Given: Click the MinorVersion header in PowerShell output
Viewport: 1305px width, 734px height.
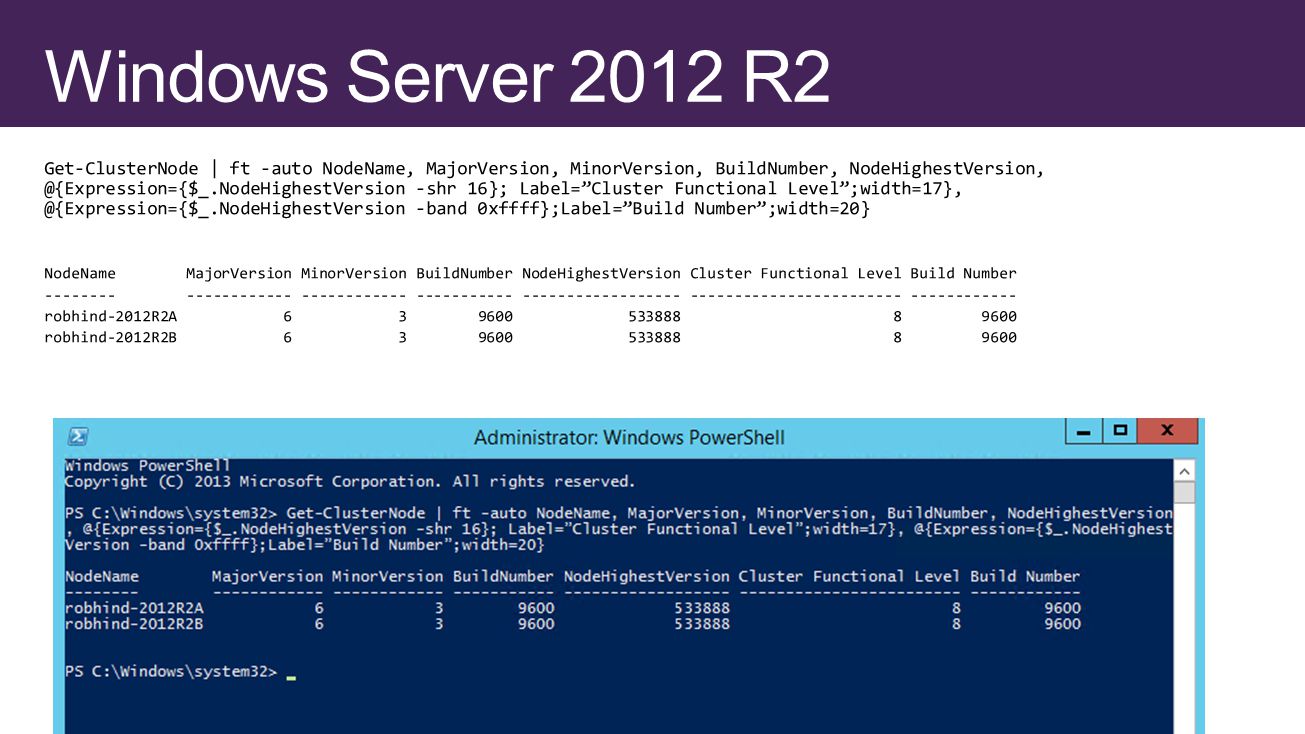Looking at the screenshot, I should pyautogui.click(x=388, y=577).
